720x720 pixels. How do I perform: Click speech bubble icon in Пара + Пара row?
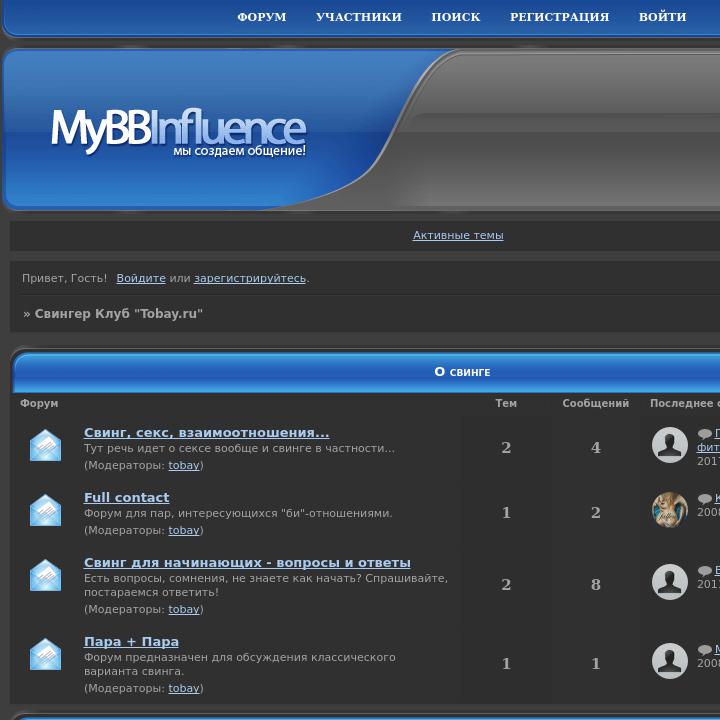coord(704,650)
